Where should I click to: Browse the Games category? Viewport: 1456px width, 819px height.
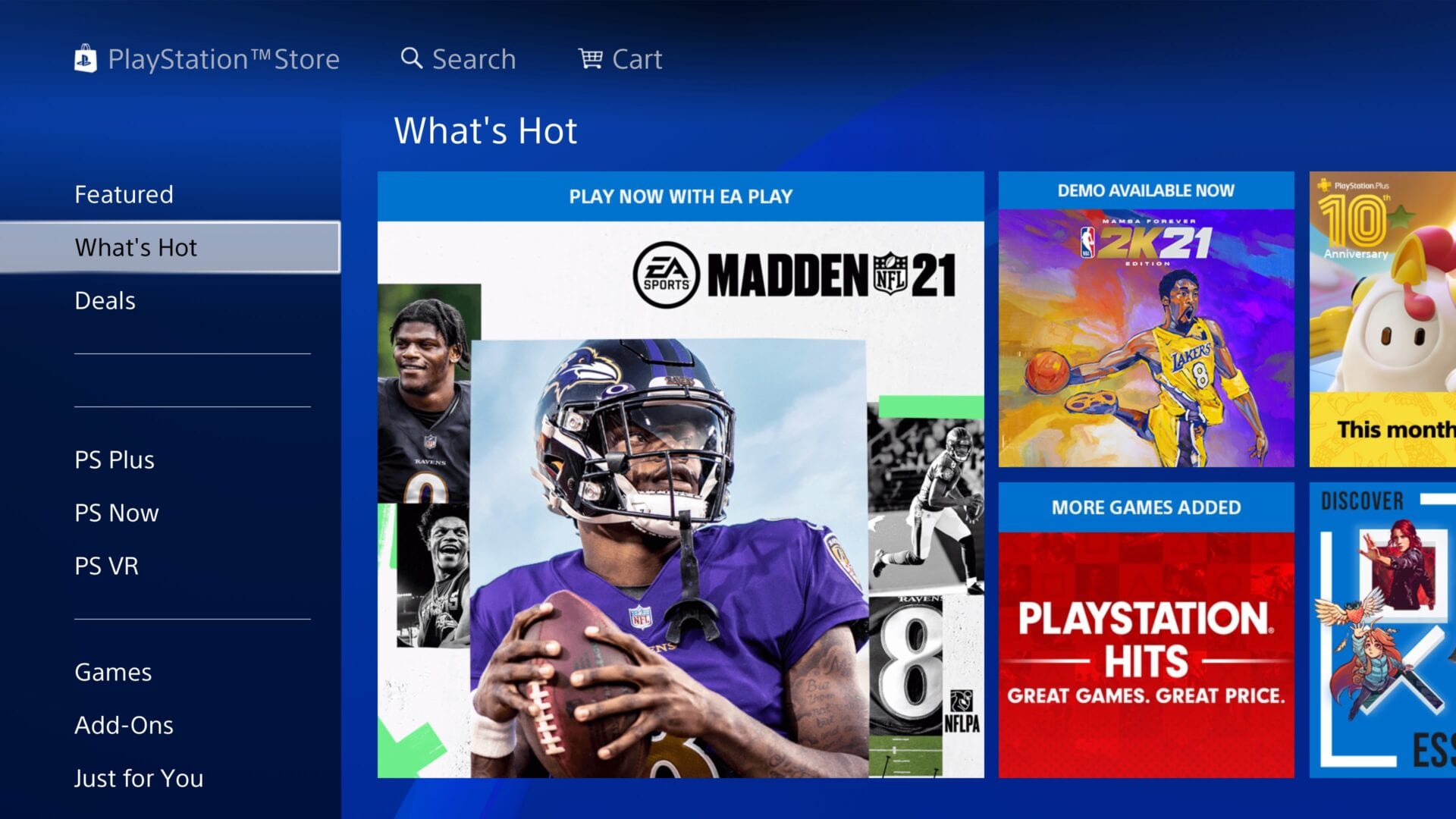coord(113,672)
